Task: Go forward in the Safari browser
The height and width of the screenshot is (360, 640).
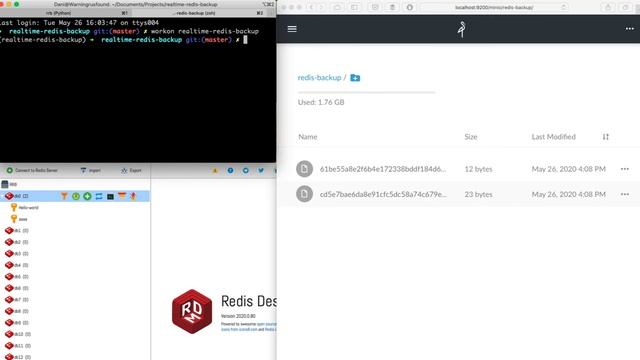Action: tap(322, 7)
